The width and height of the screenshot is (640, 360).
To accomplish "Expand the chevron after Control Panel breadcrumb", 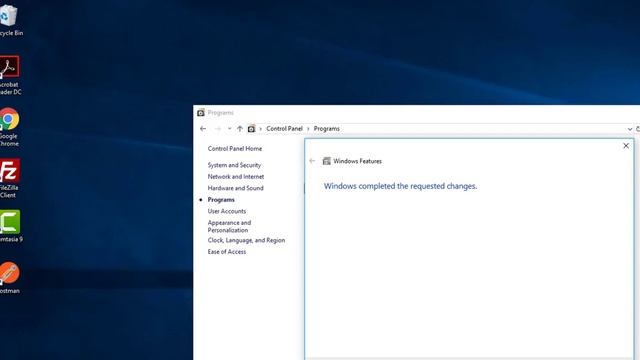I will (x=308, y=129).
